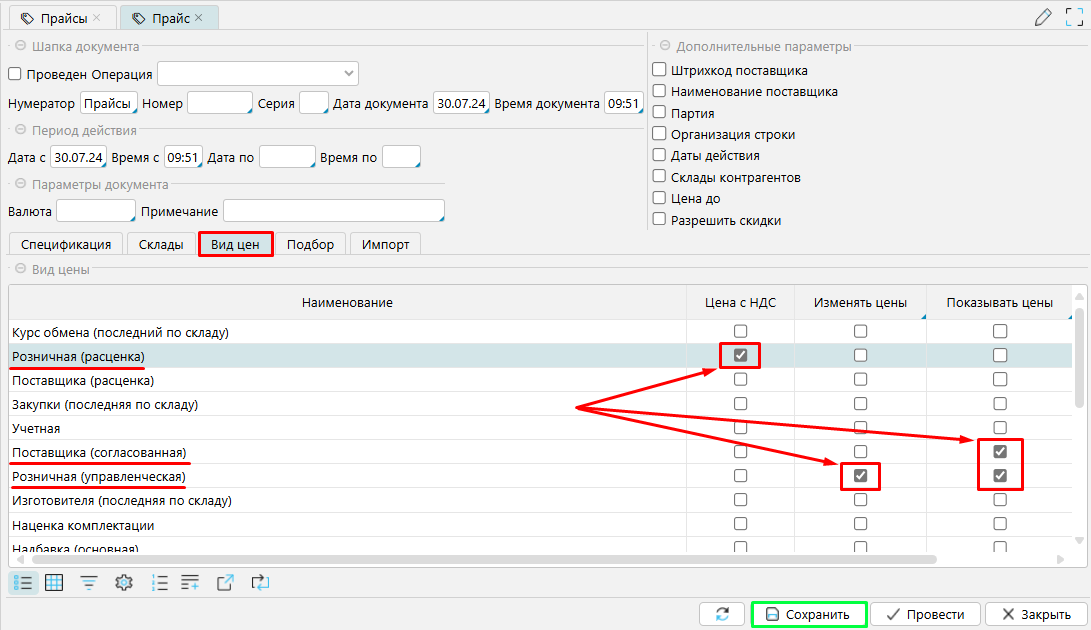Open table settings gear icon
Viewport: 1091px width, 630px height.
[124, 582]
